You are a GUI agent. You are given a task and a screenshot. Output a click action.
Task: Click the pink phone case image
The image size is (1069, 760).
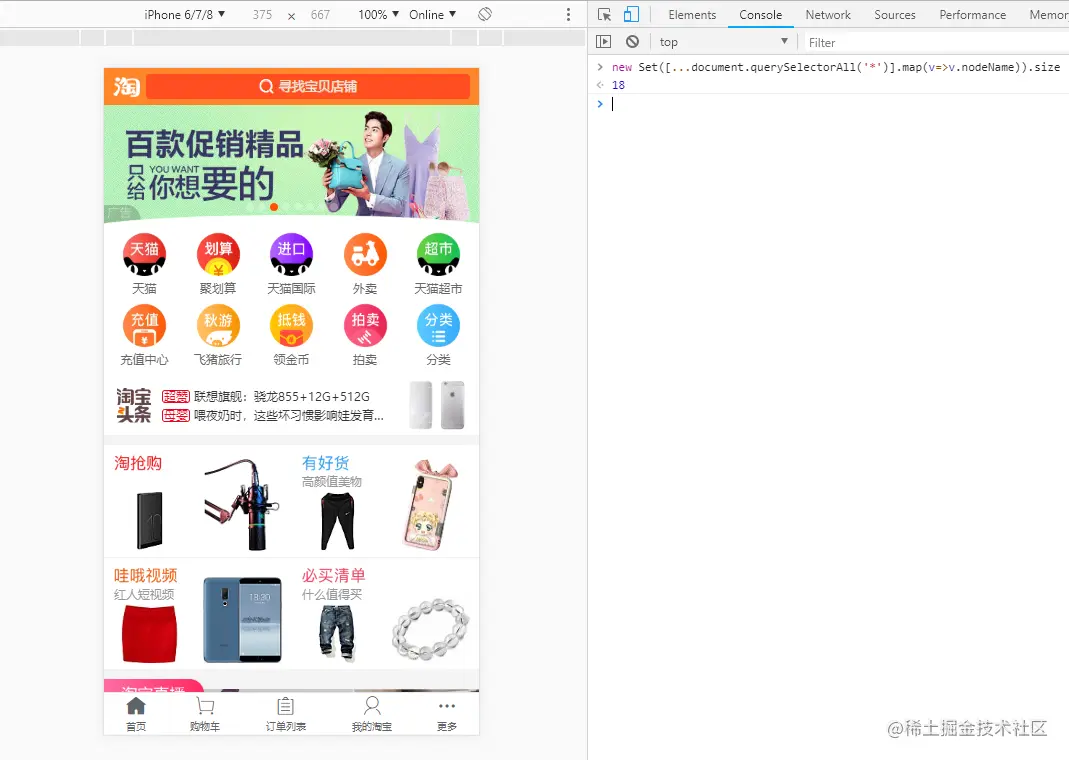click(431, 504)
